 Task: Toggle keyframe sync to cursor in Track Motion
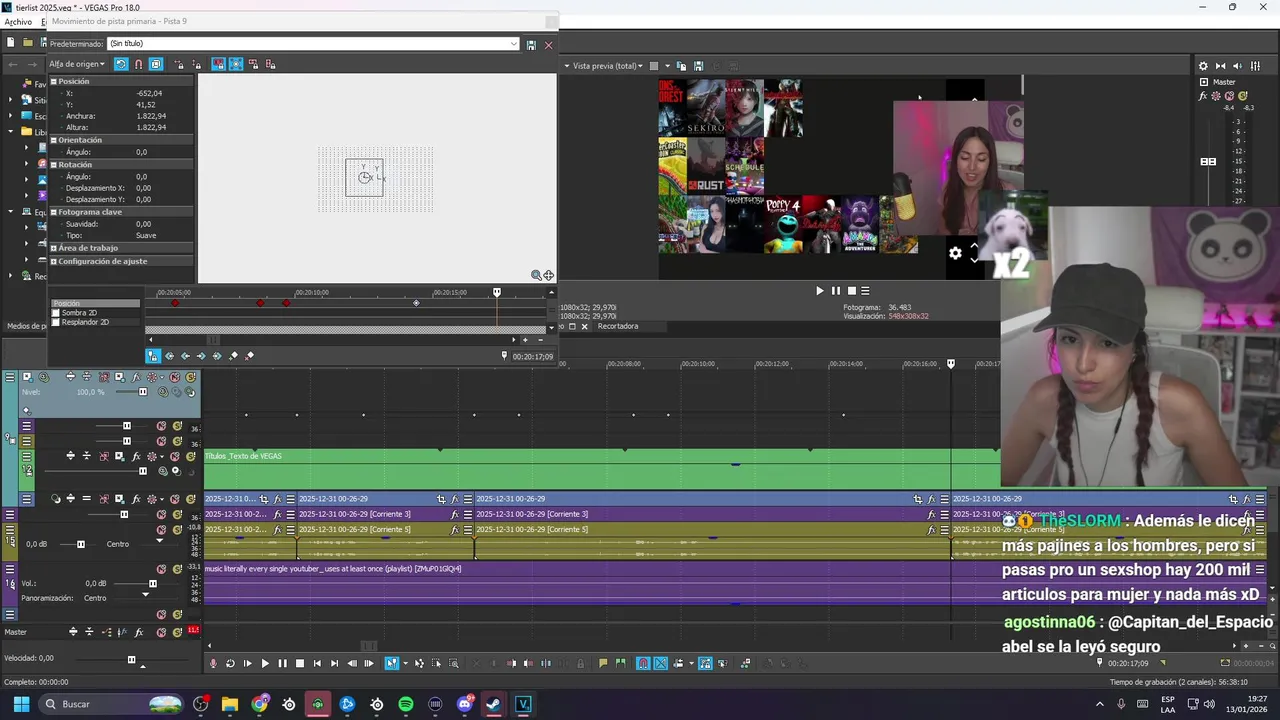(153, 356)
